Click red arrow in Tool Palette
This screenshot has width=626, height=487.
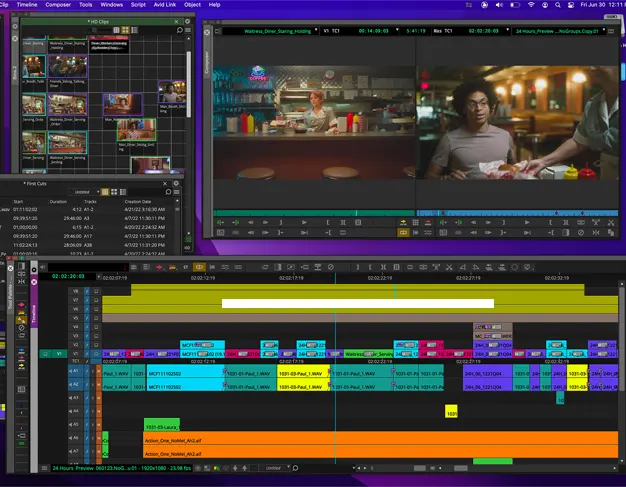point(22,305)
